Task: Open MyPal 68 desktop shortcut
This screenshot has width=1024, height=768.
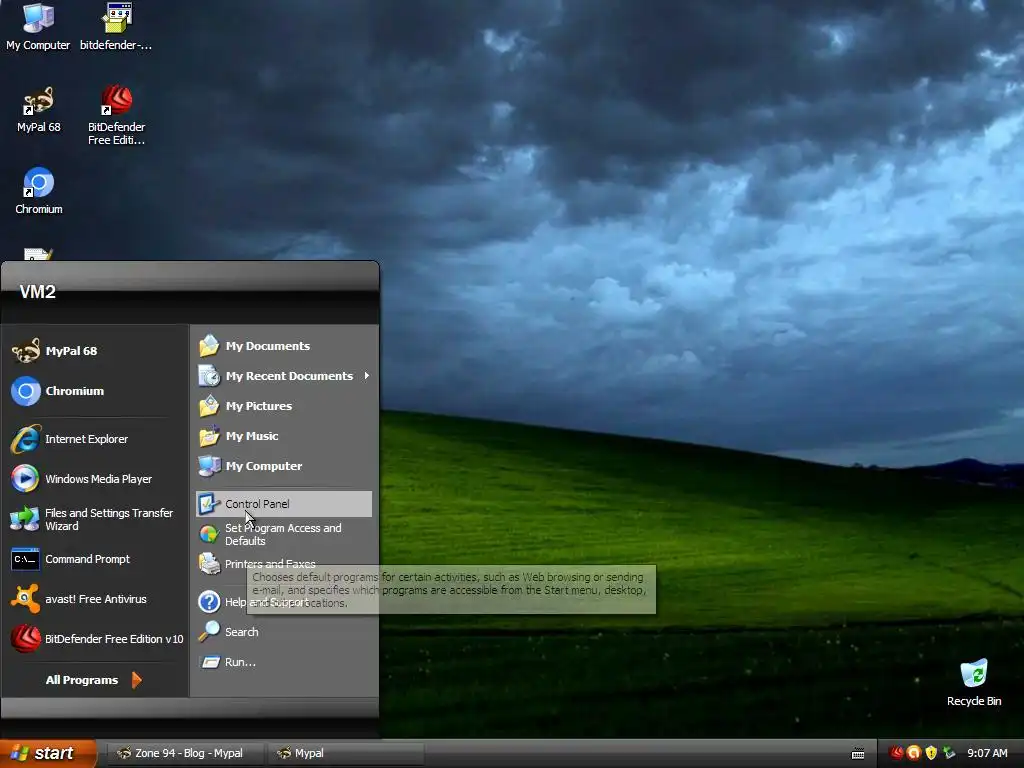Action: [39, 110]
